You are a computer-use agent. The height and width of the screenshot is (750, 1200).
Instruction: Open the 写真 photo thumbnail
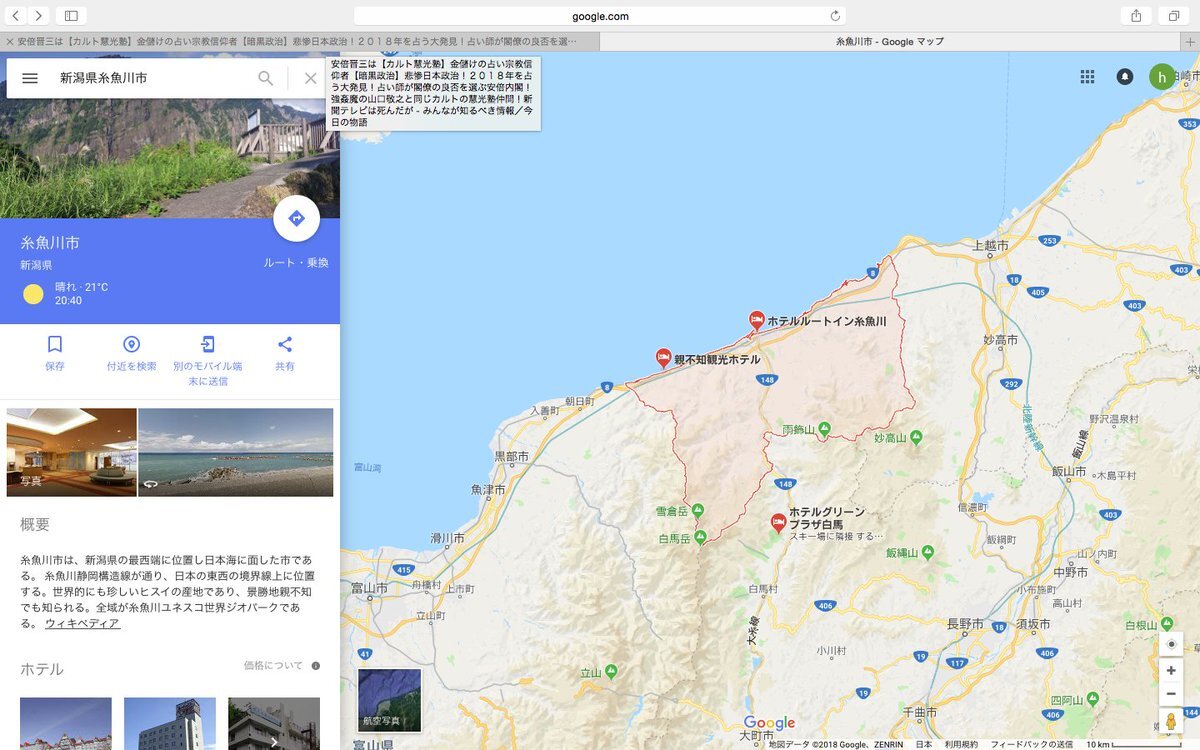point(71,452)
